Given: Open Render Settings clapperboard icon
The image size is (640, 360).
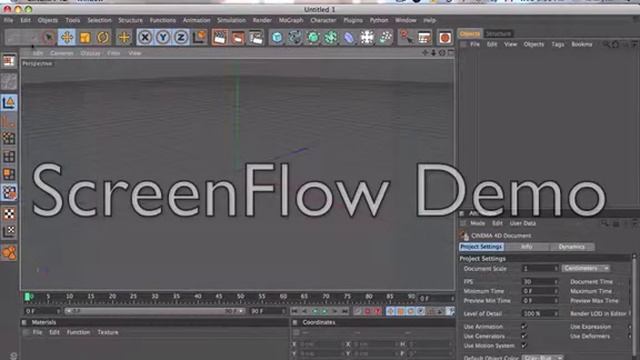Looking at the screenshot, I should (x=256, y=38).
